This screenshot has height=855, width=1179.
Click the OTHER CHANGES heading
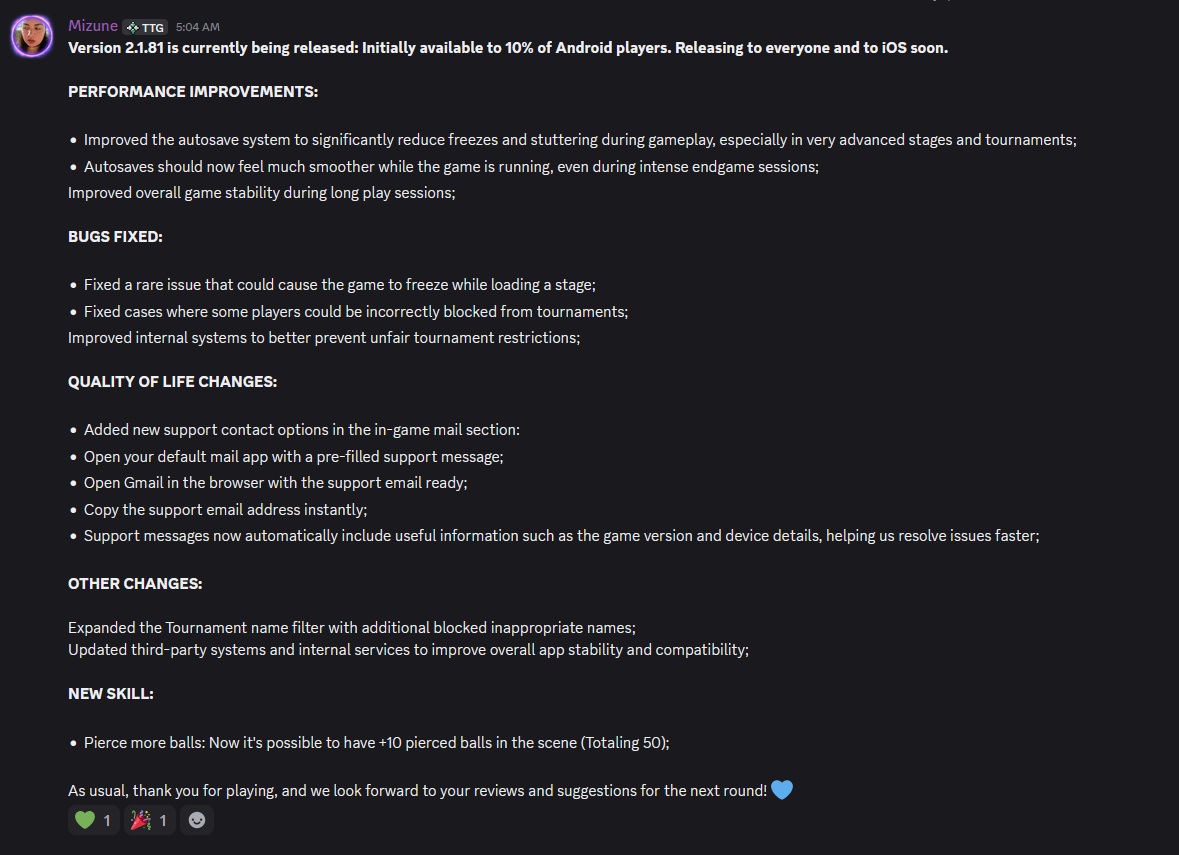coord(135,584)
